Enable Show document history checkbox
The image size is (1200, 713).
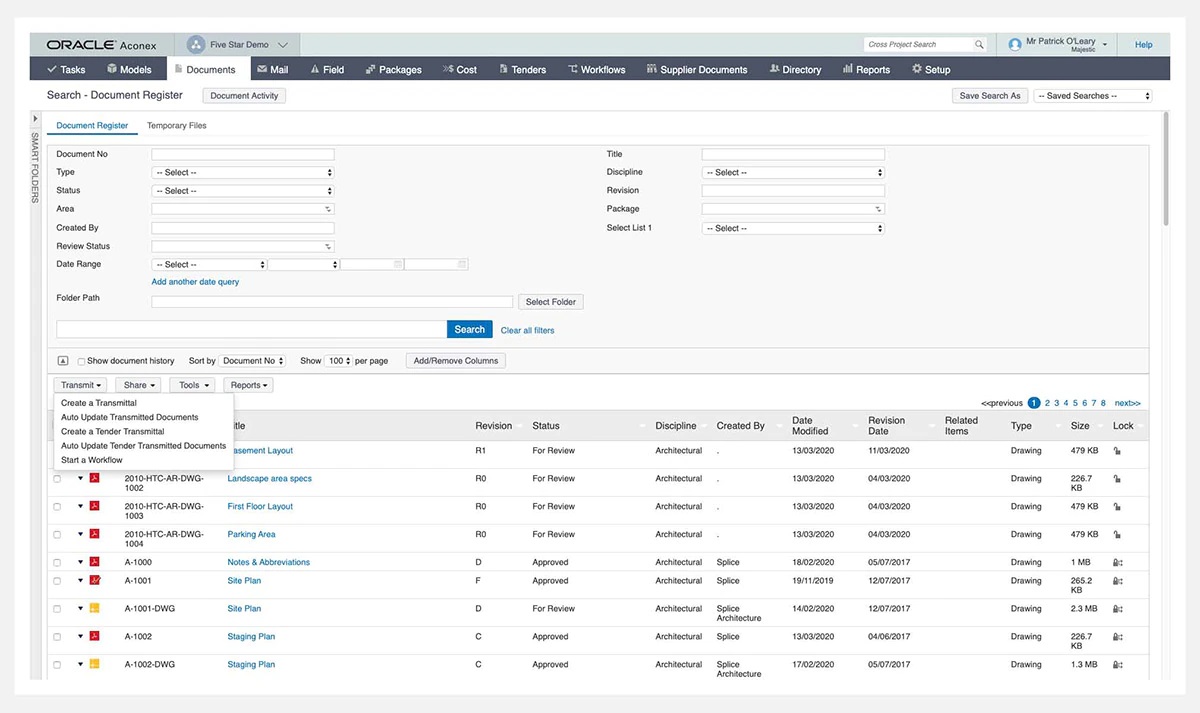82,361
